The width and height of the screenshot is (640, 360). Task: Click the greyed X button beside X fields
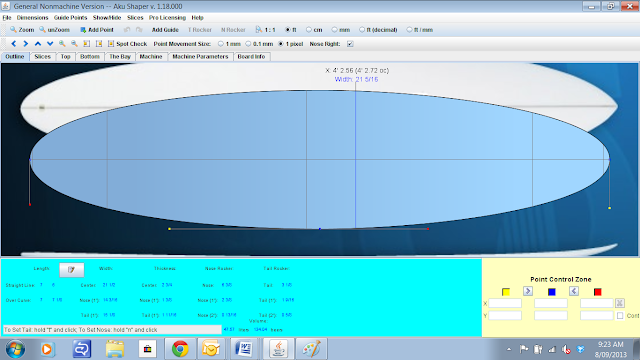[x=620, y=303]
